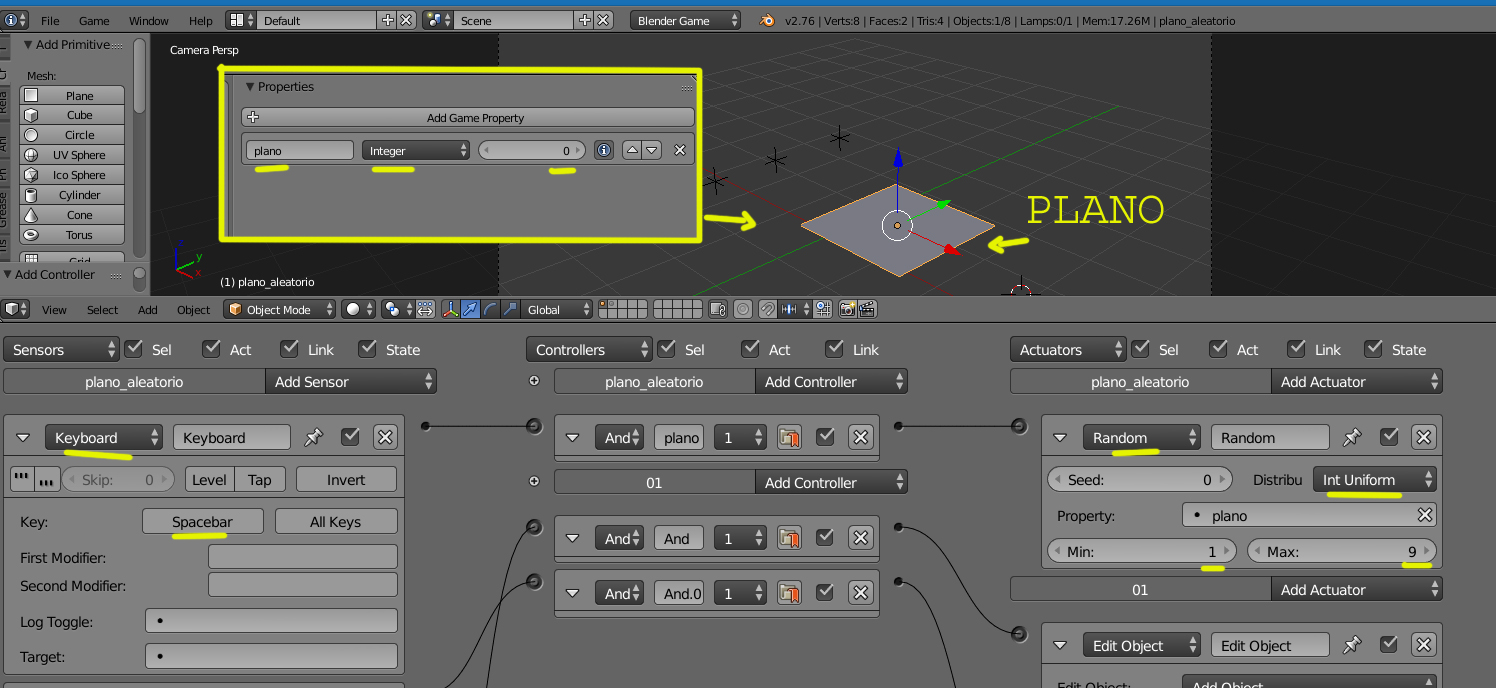
Task: Deactivate the Keyboard sensor checkbox
Action: coord(350,437)
